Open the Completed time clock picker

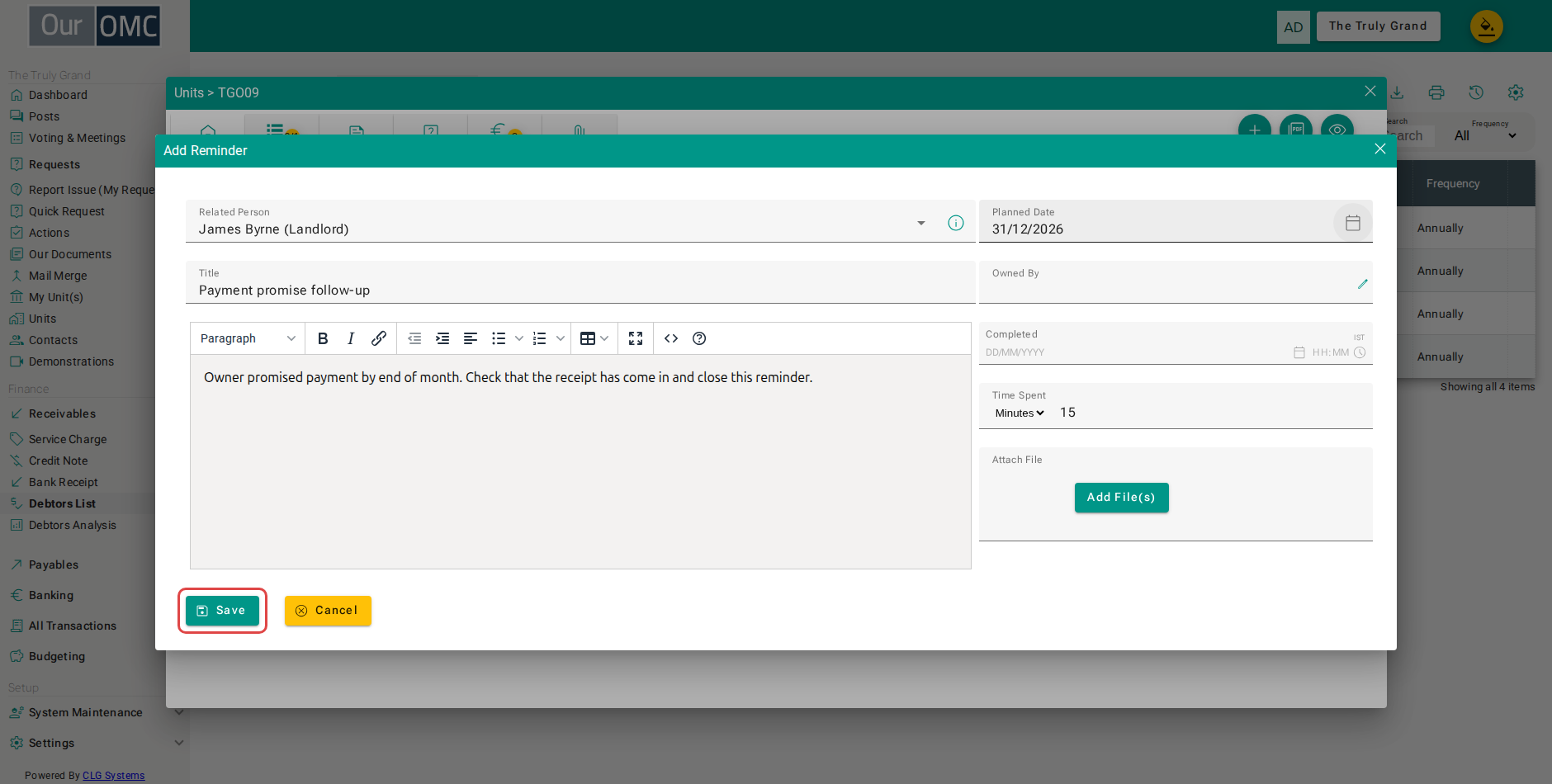coord(1360,352)
